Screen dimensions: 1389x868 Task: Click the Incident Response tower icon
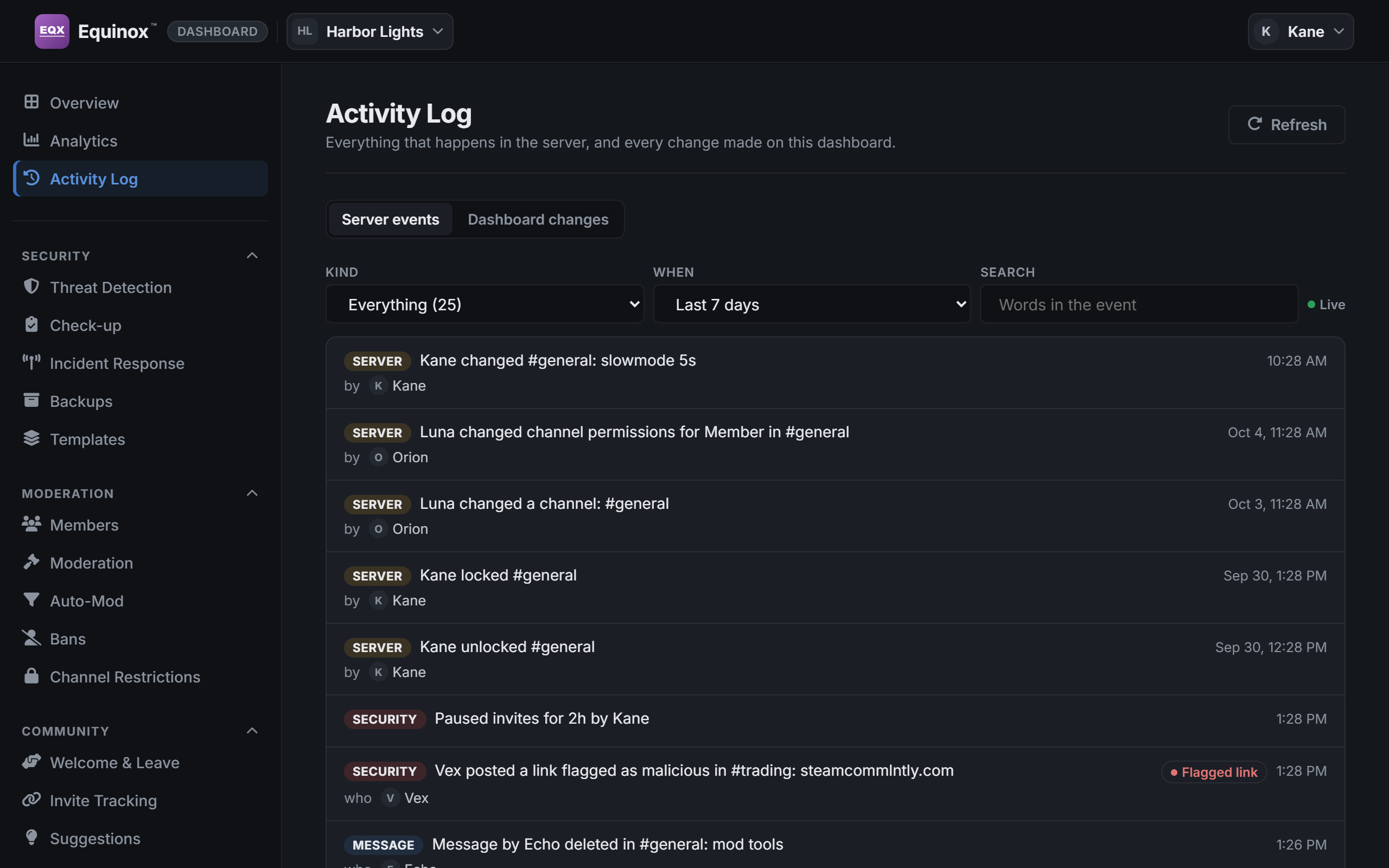pyautogui.click(x=31, y=362)
